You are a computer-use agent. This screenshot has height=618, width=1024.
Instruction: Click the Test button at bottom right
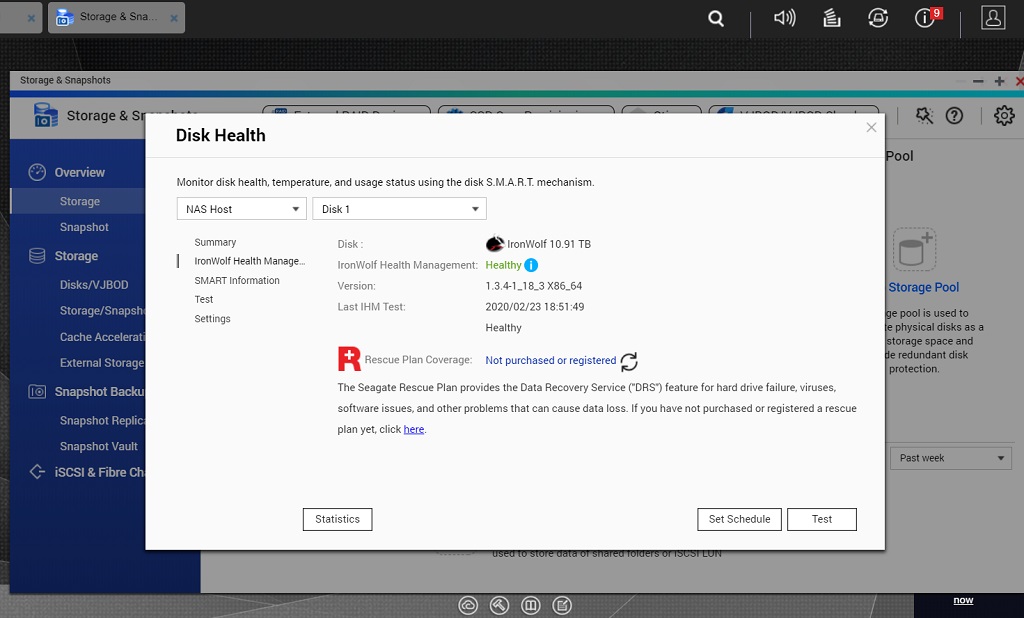tap(822, 519)
